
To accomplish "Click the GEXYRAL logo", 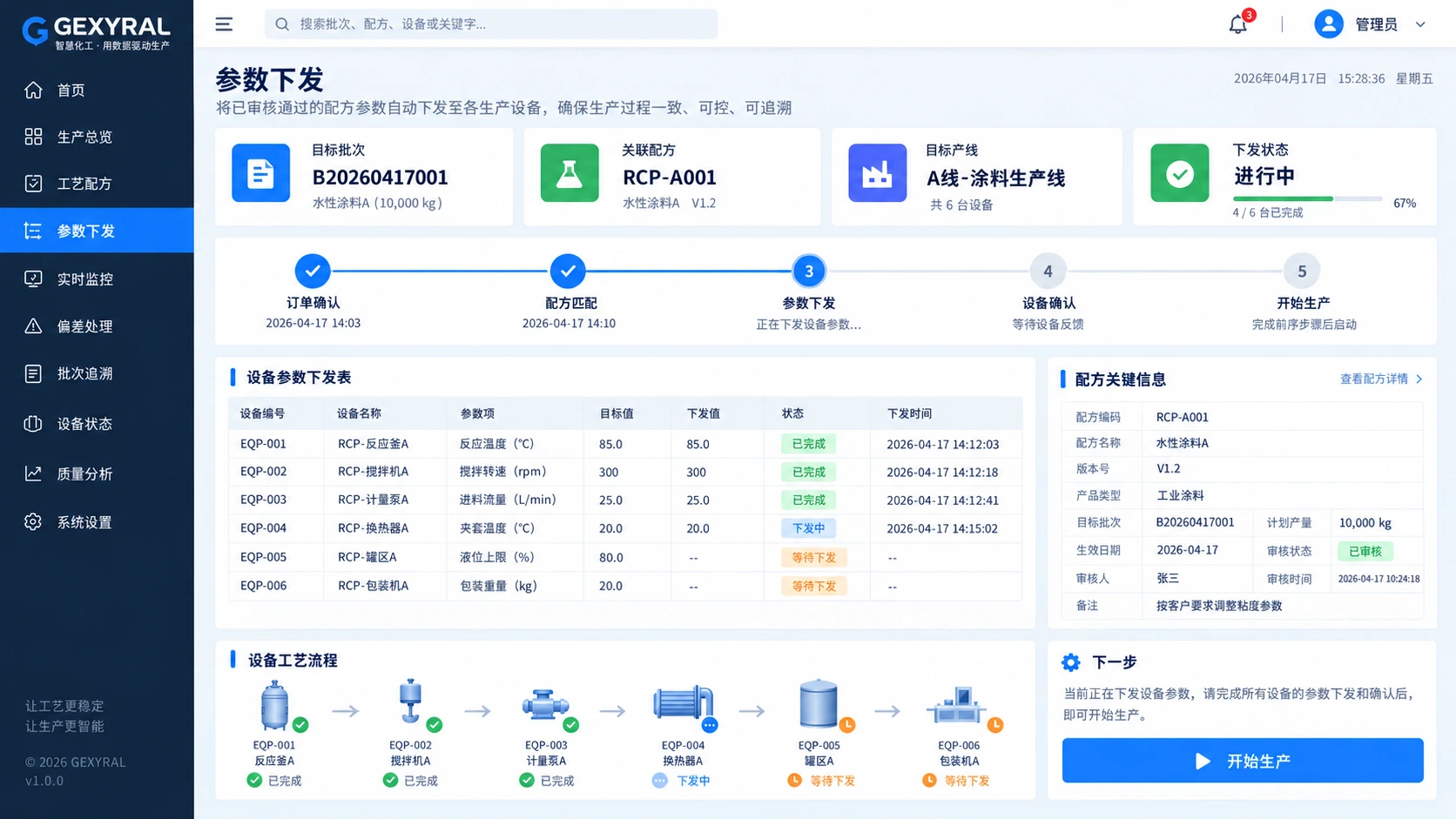I will pos(96,32).
